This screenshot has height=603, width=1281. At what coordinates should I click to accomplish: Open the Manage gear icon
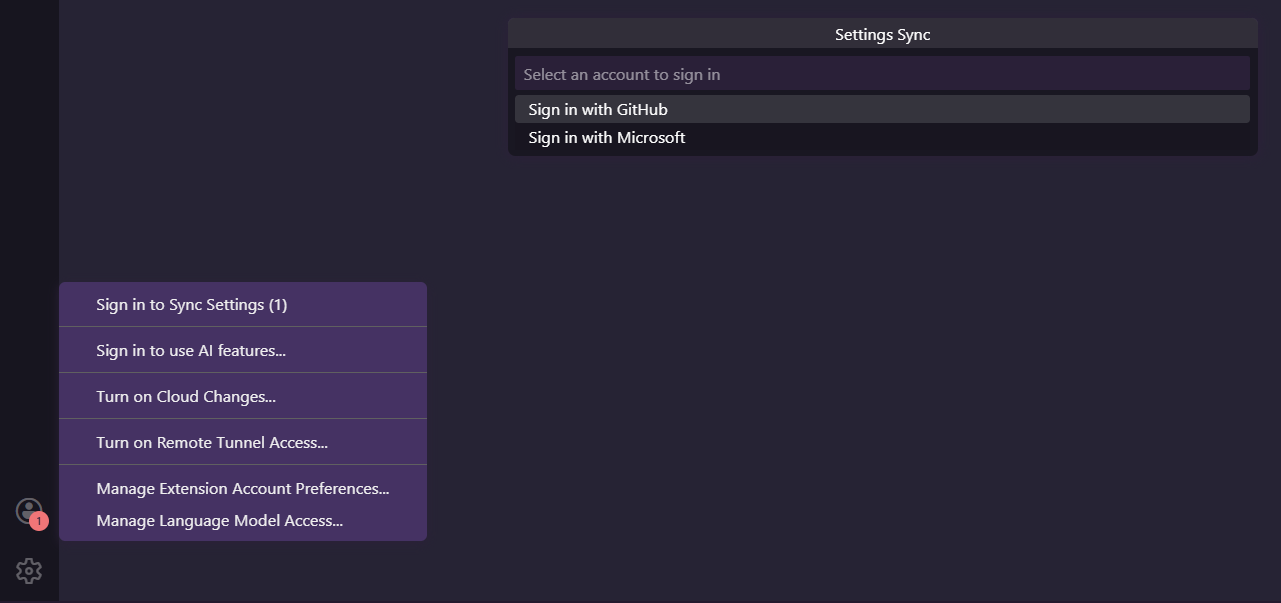pyautogui.click(x=29, y=571)
